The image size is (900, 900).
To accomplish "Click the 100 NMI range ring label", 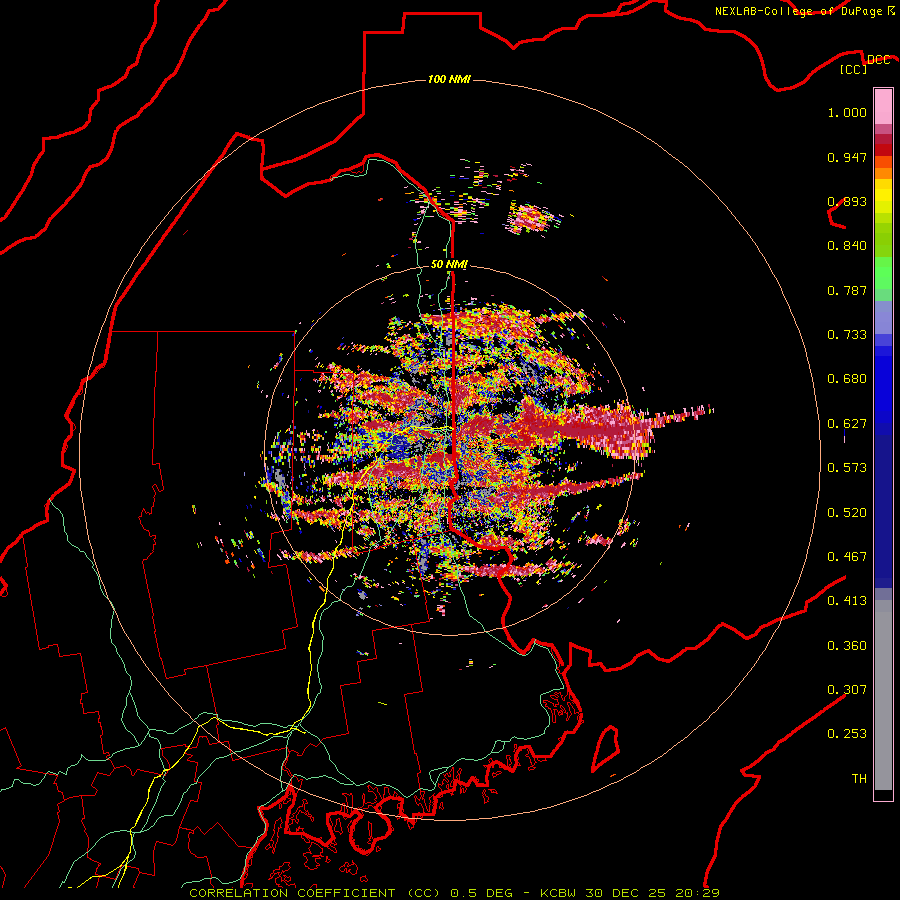I will [x=449, y=79].
